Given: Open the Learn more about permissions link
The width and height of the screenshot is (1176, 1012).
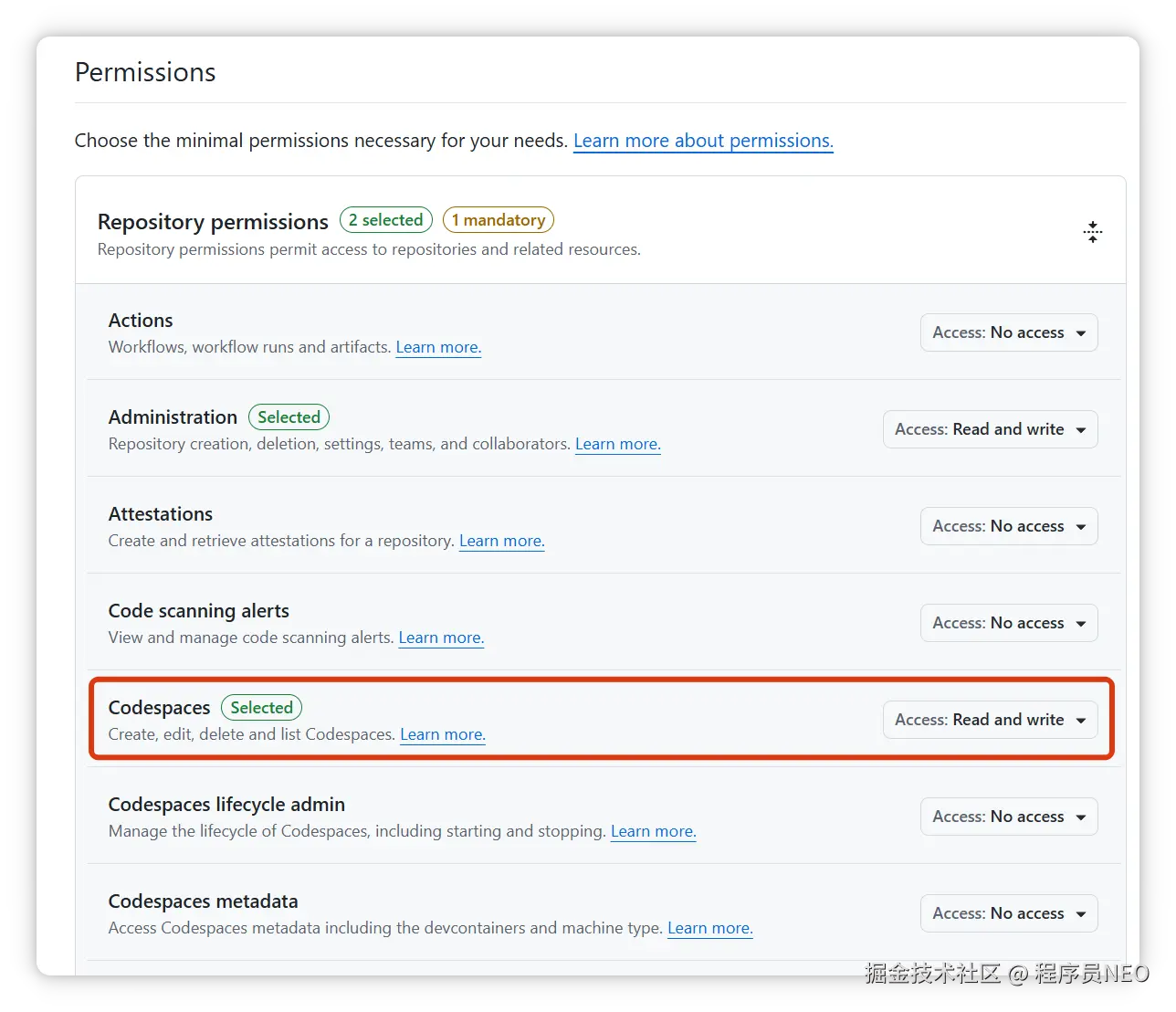Looking at the screenshot, I should 703,141.
